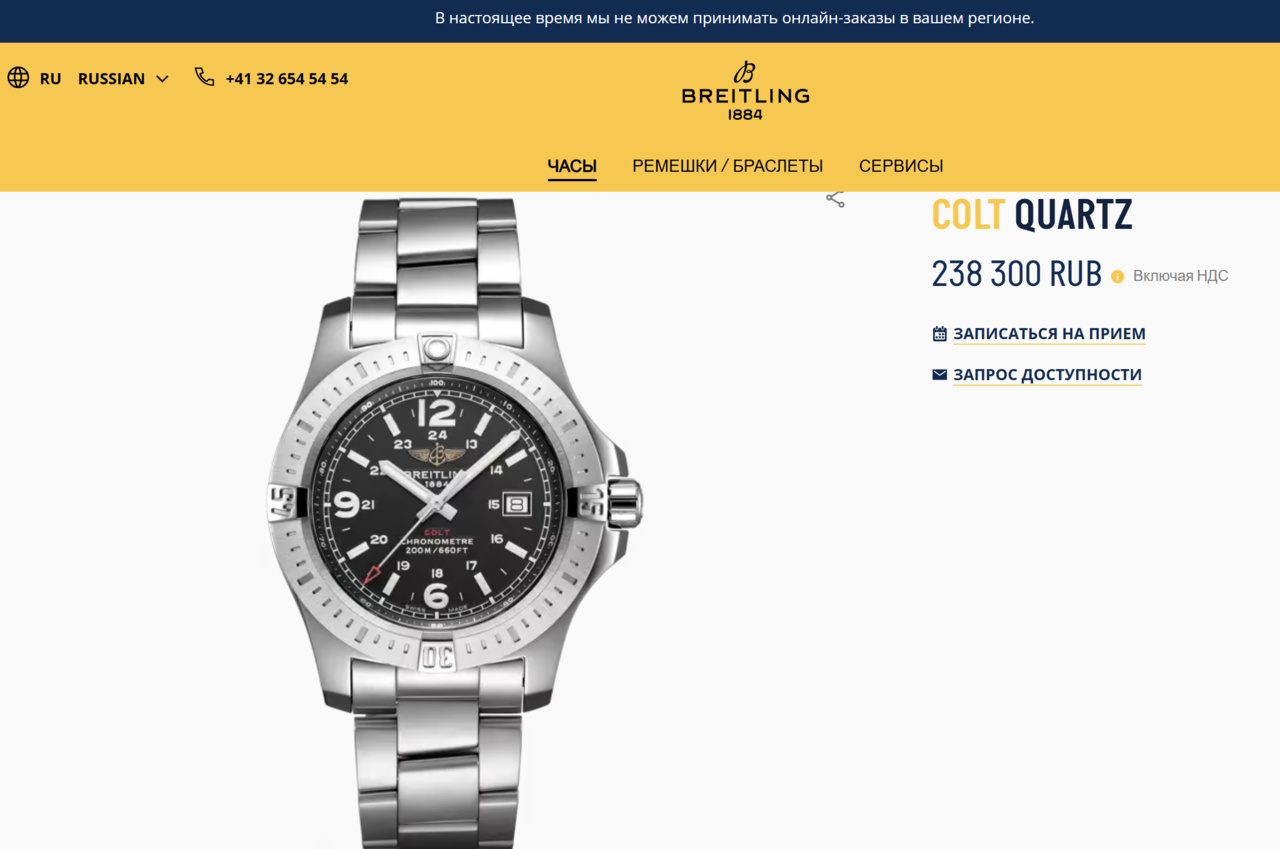Open the РЕМЕШКИ / БРАСЛЕТЫ menu
Screen dimensions: 1280x849
(727, 166)
